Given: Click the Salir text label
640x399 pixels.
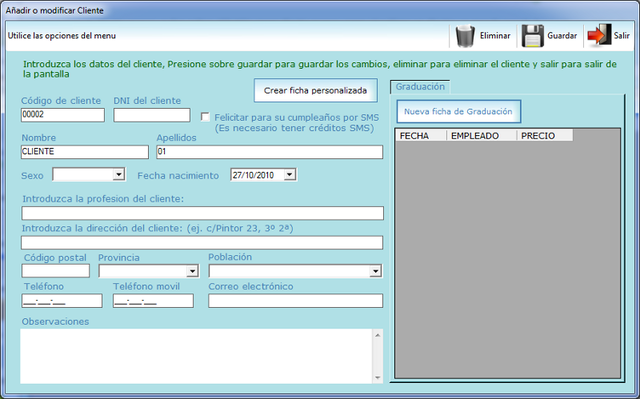Looking at the screenshot, I should click(622, 36).
